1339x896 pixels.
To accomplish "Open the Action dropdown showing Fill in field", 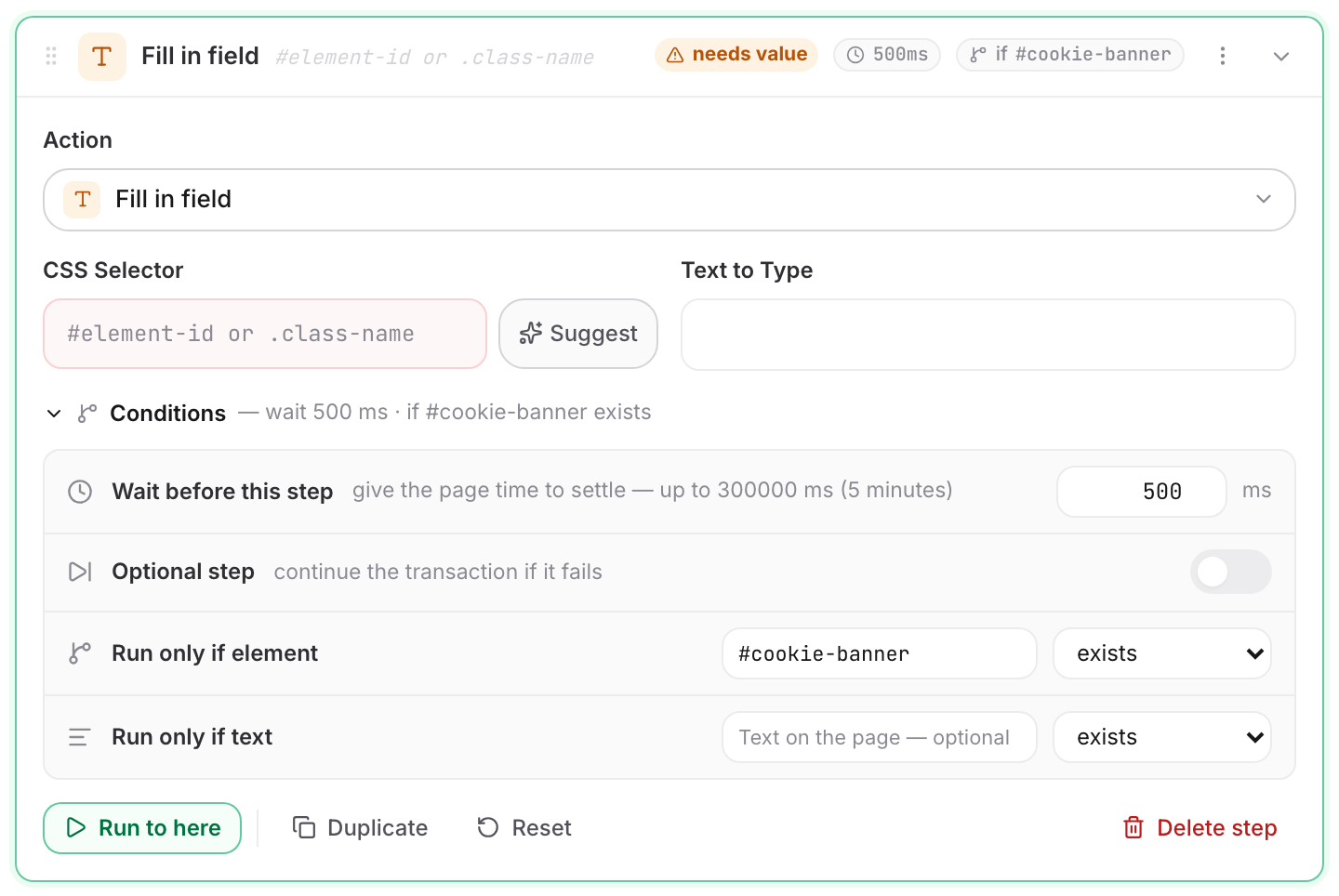I will [669, 200].
